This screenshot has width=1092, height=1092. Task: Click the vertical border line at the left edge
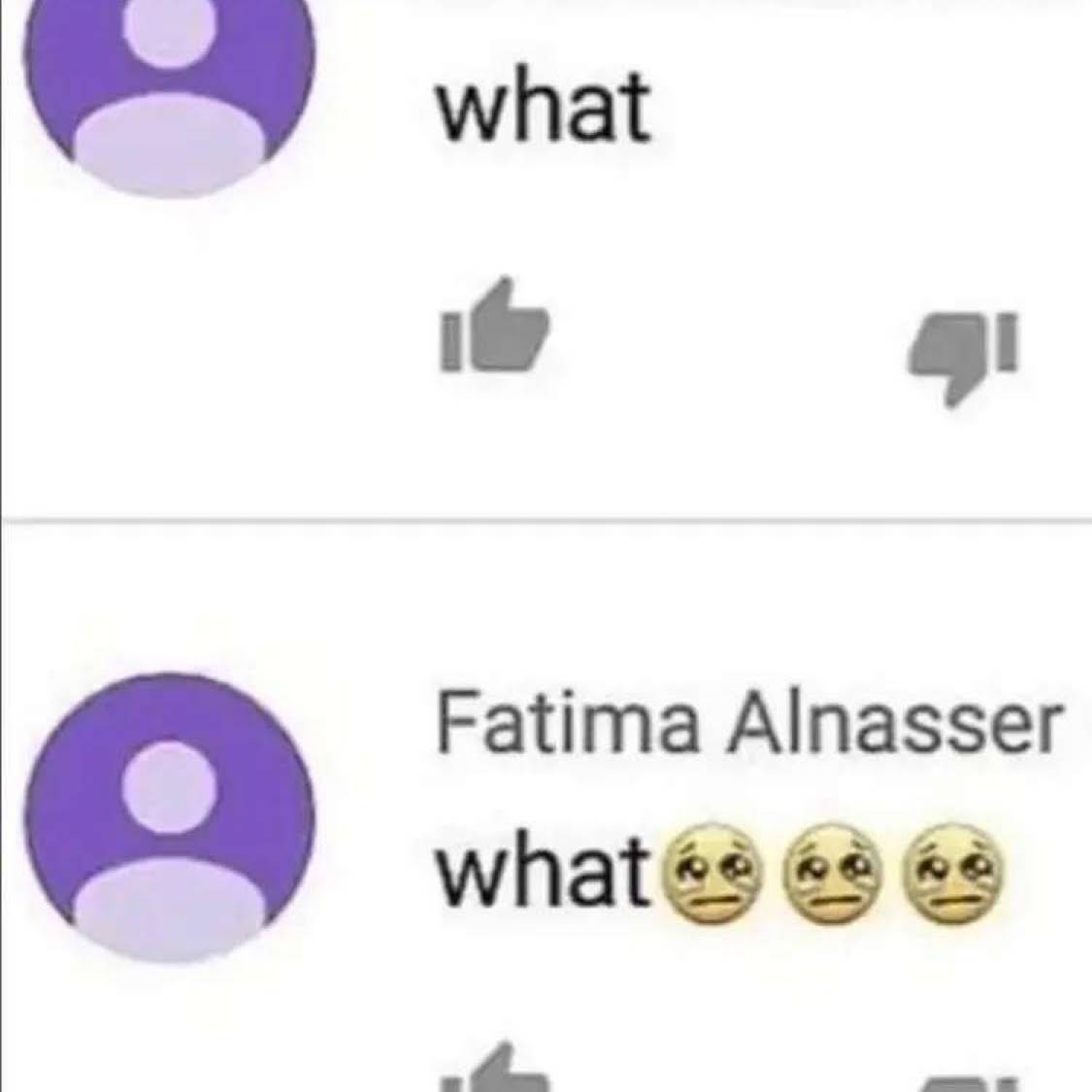(1, 546)
